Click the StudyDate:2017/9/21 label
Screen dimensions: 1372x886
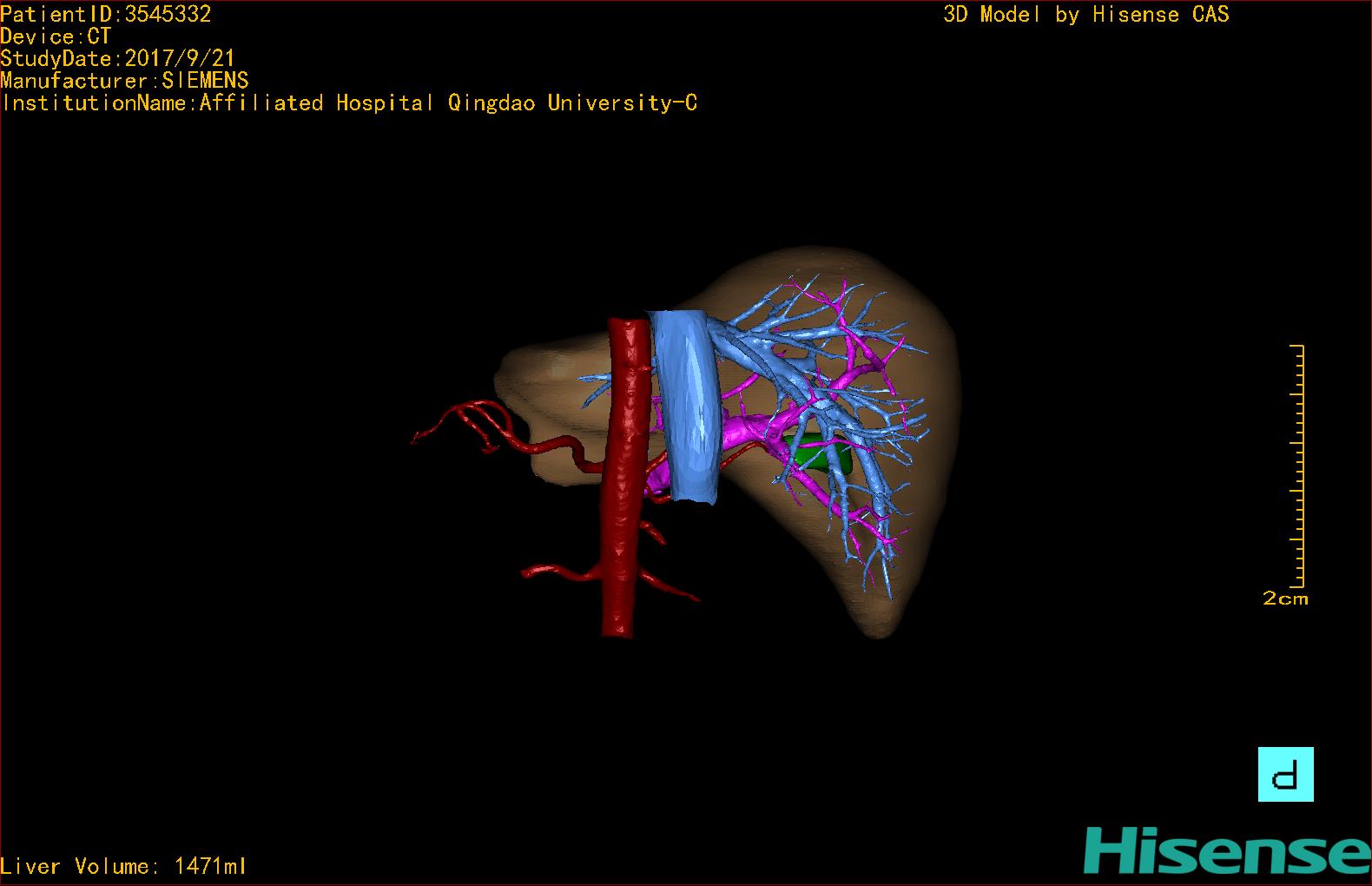(117, 58)
